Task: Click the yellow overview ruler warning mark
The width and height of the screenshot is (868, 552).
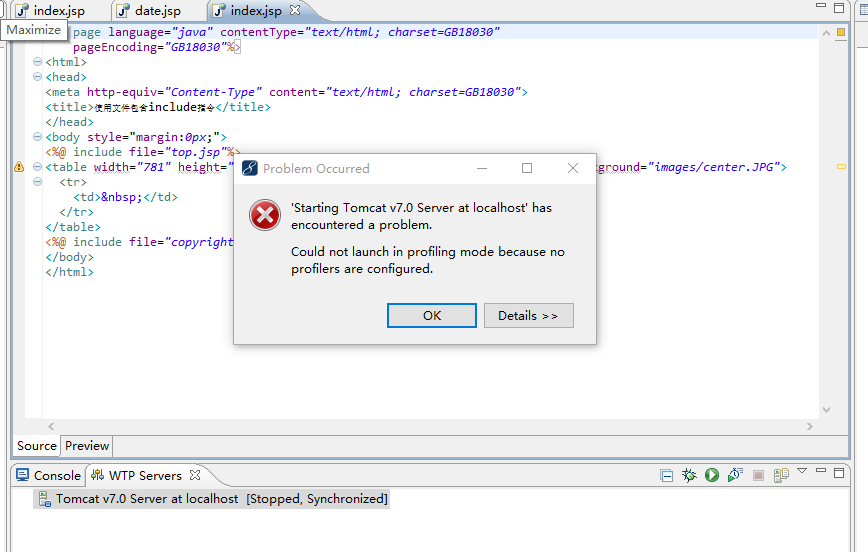Action: pyautogui.click(x=841, y=166)
